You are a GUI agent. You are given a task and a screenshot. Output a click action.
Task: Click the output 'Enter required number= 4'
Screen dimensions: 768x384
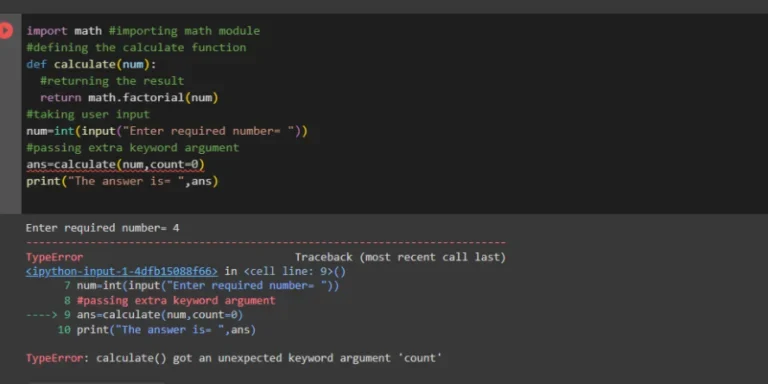(102, 228)
